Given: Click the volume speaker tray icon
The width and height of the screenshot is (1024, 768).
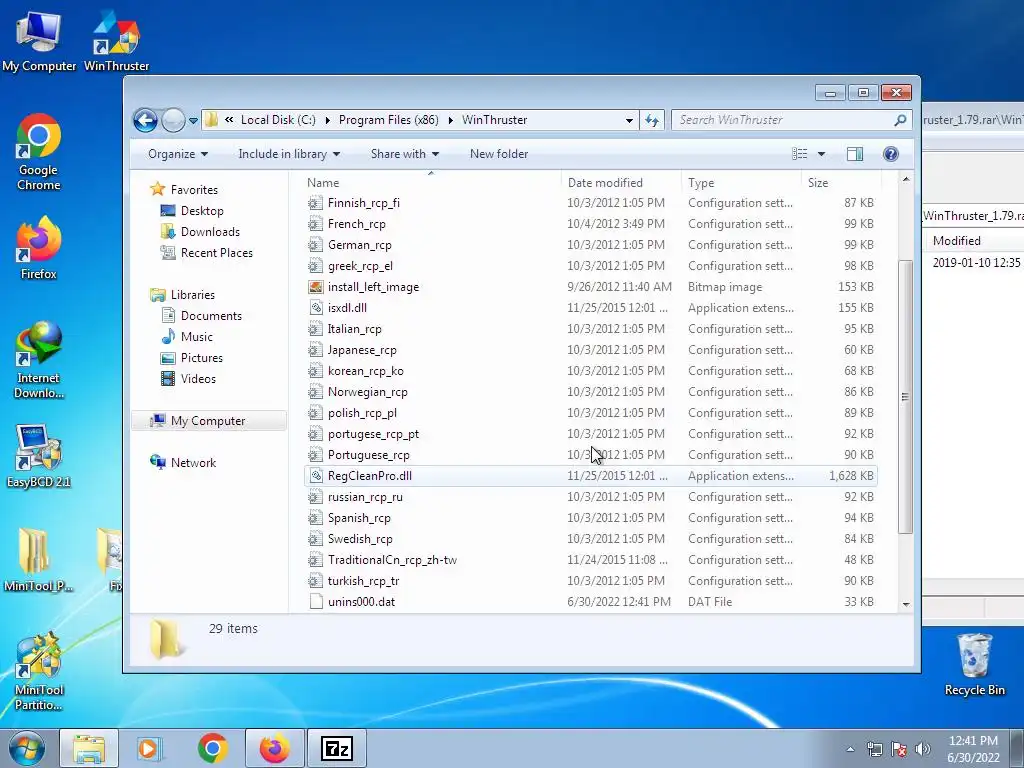Looking at the screenshot, I should [x=923, y=749].
